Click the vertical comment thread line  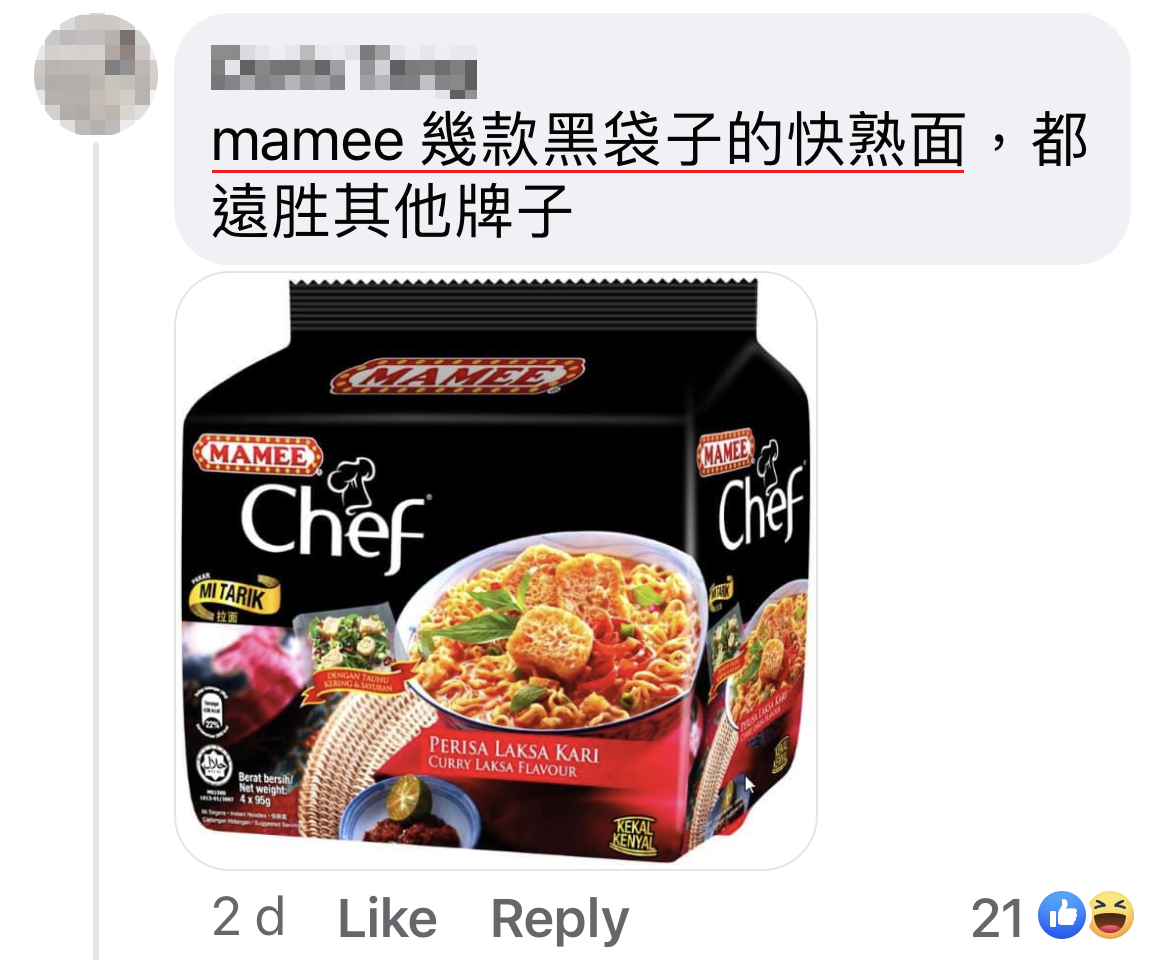(x=96, y=550)
